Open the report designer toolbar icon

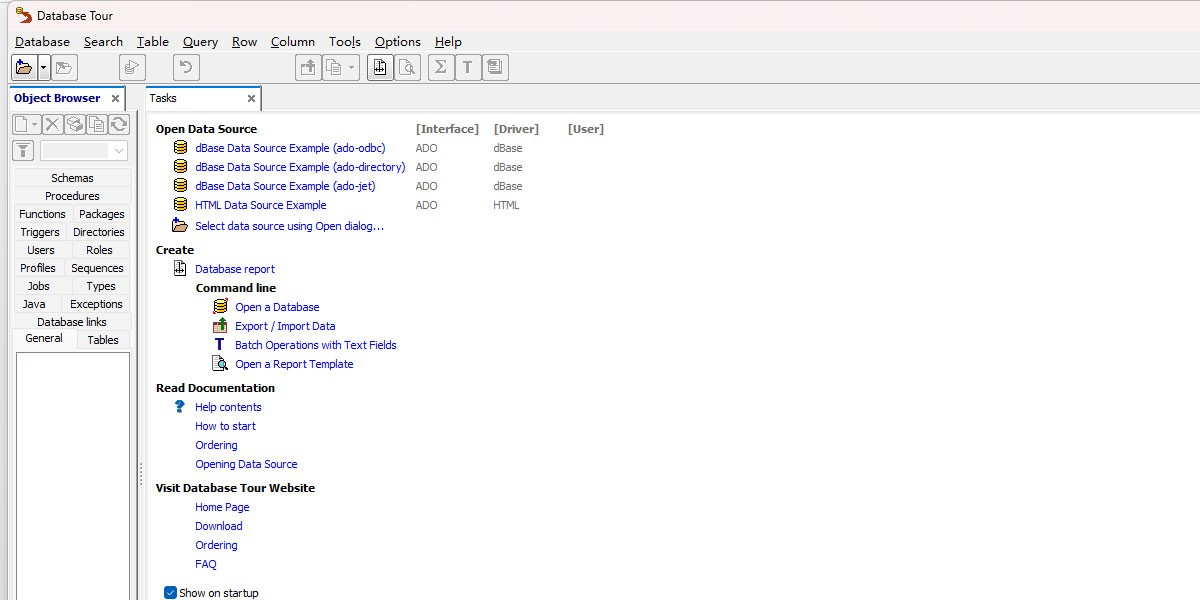click(380, 67)
